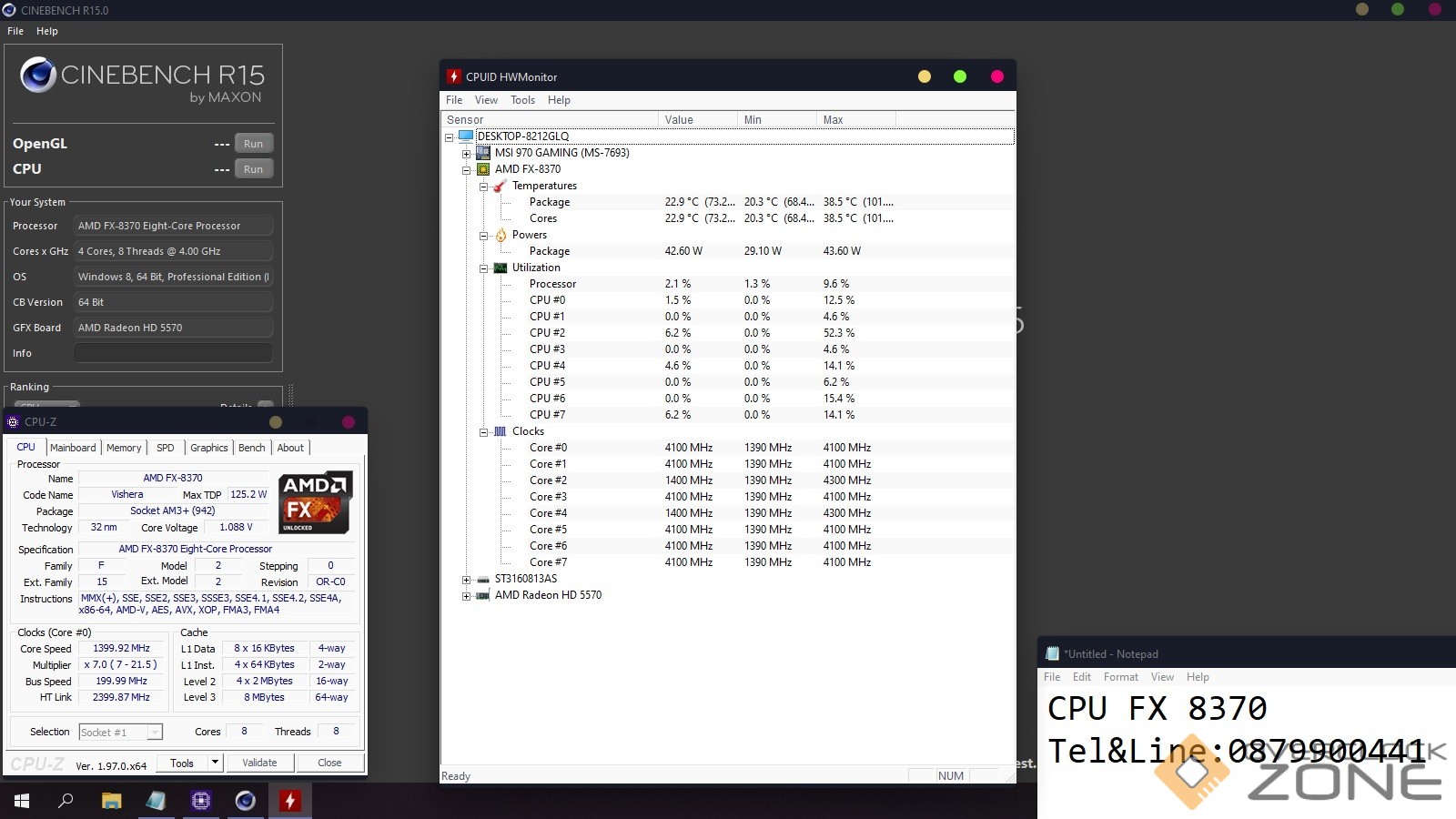The width and height of the screenshot is (1456, 819).
Task: Expand the AMD Radeon HD 5570 node
Action: [466, 596]
